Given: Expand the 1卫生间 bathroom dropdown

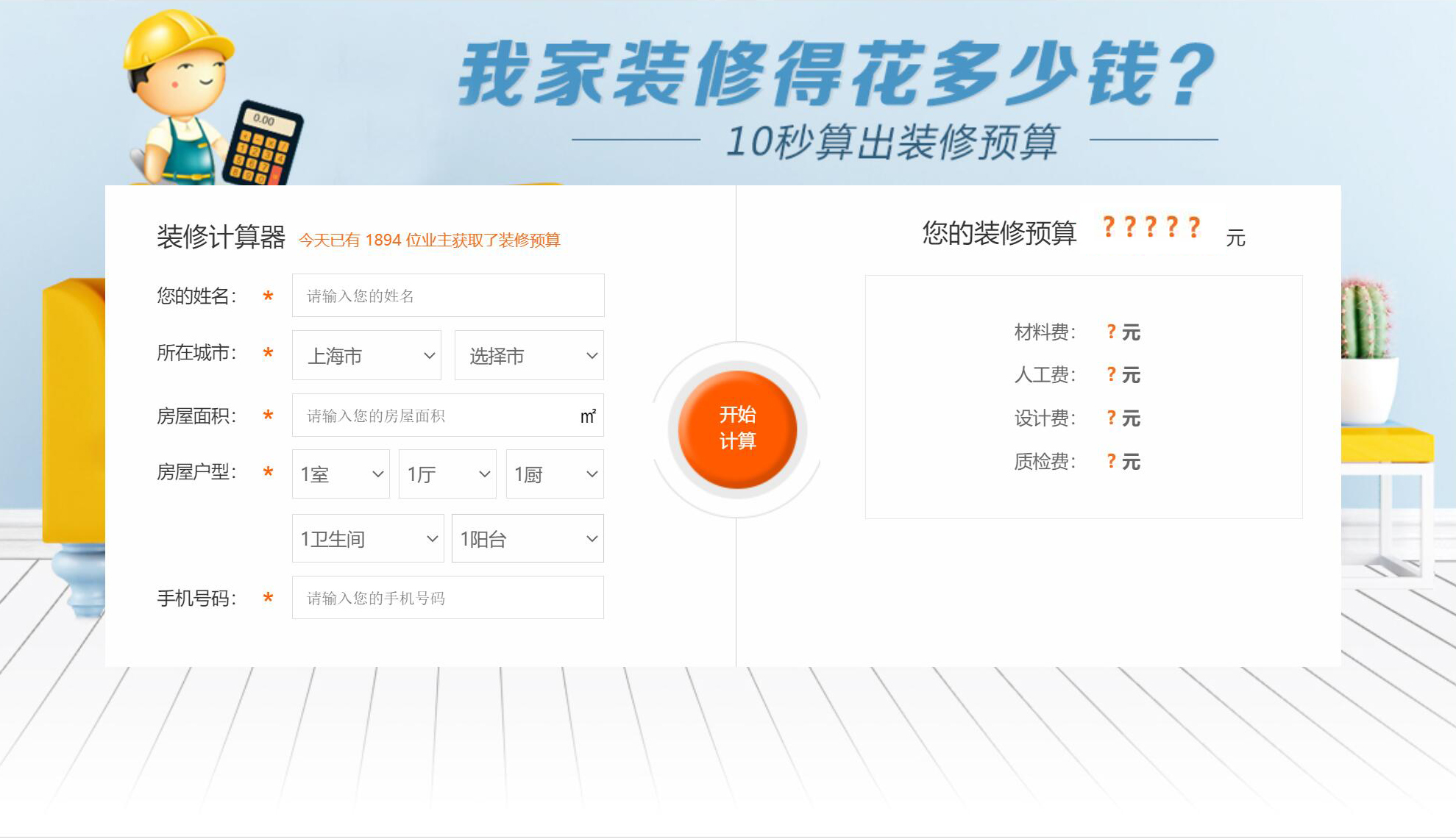Looking at the screenshot, I should click(x=367, y=538).
